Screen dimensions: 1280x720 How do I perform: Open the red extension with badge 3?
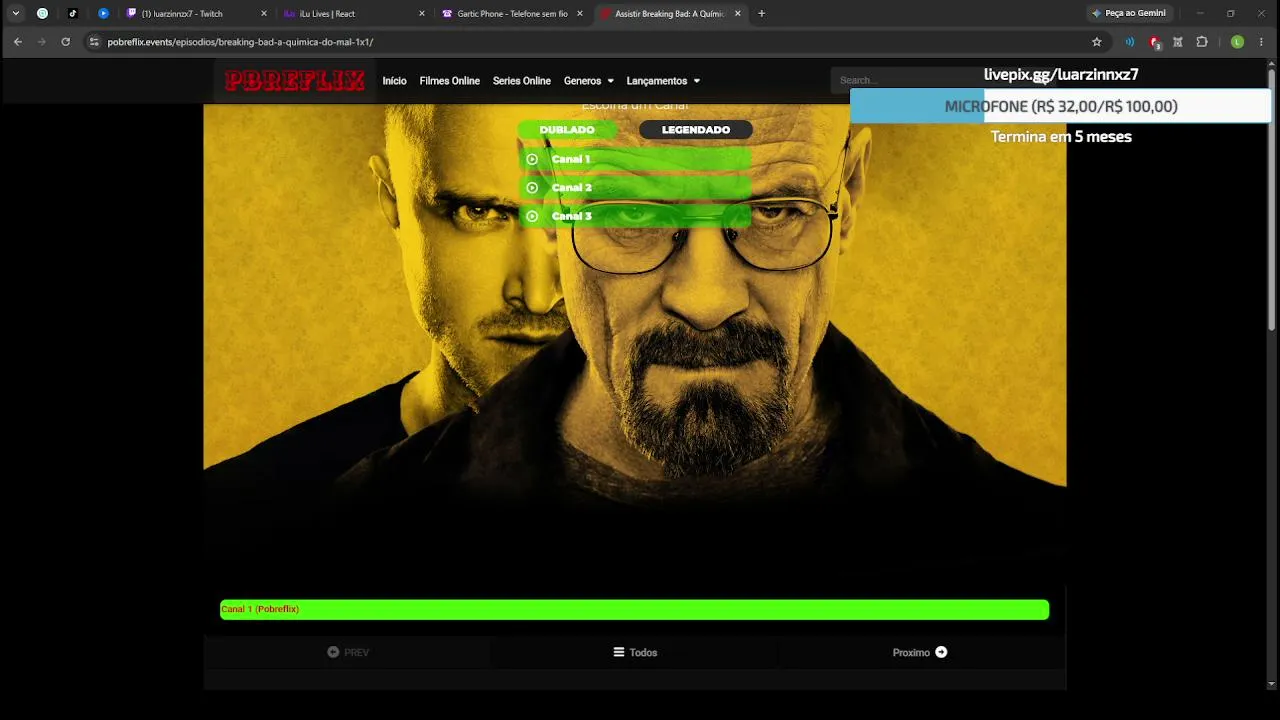click(x=1155, y=42)
